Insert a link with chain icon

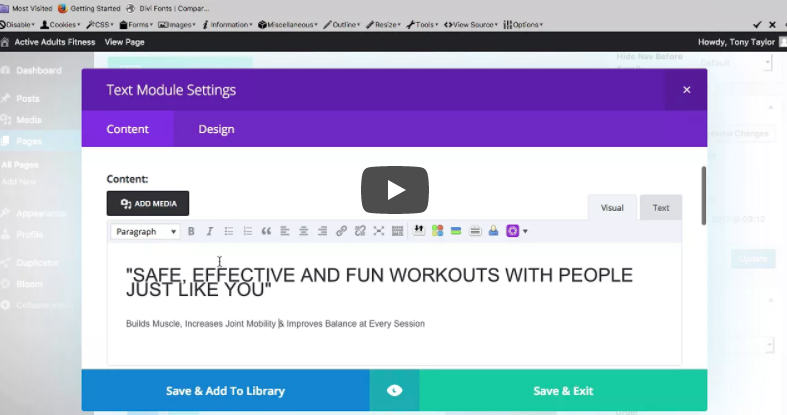pyautogui.click(x=341, y=231)
